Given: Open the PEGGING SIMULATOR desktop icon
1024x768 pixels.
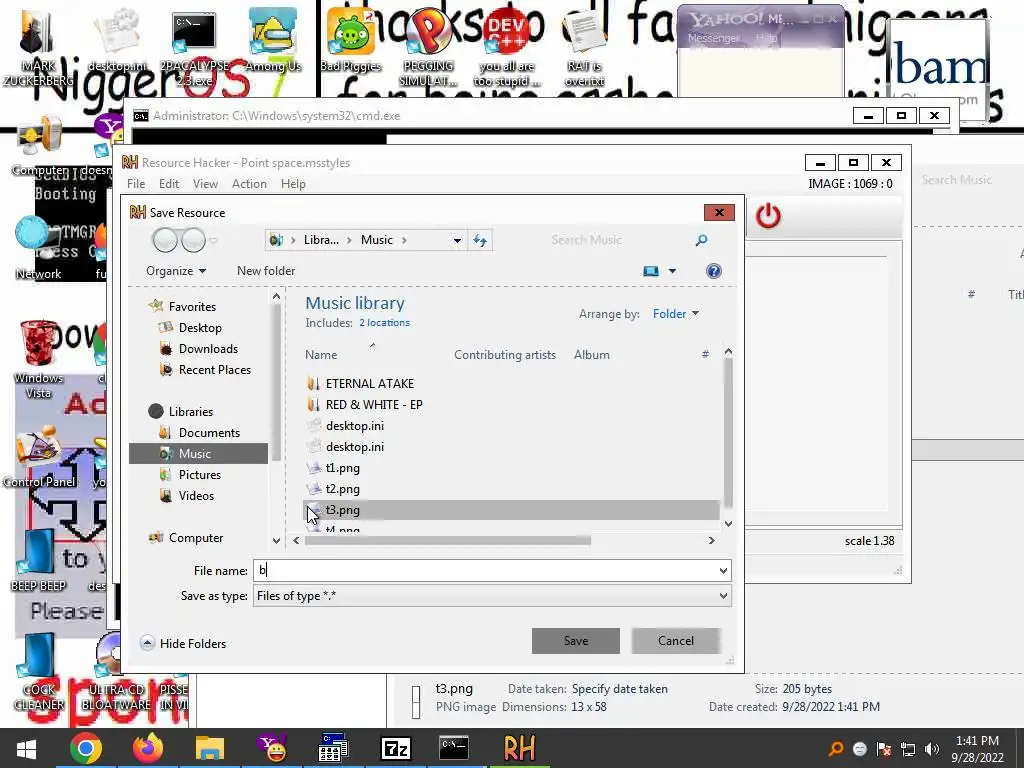Looking at the screenshot, I should pos(428,46).
